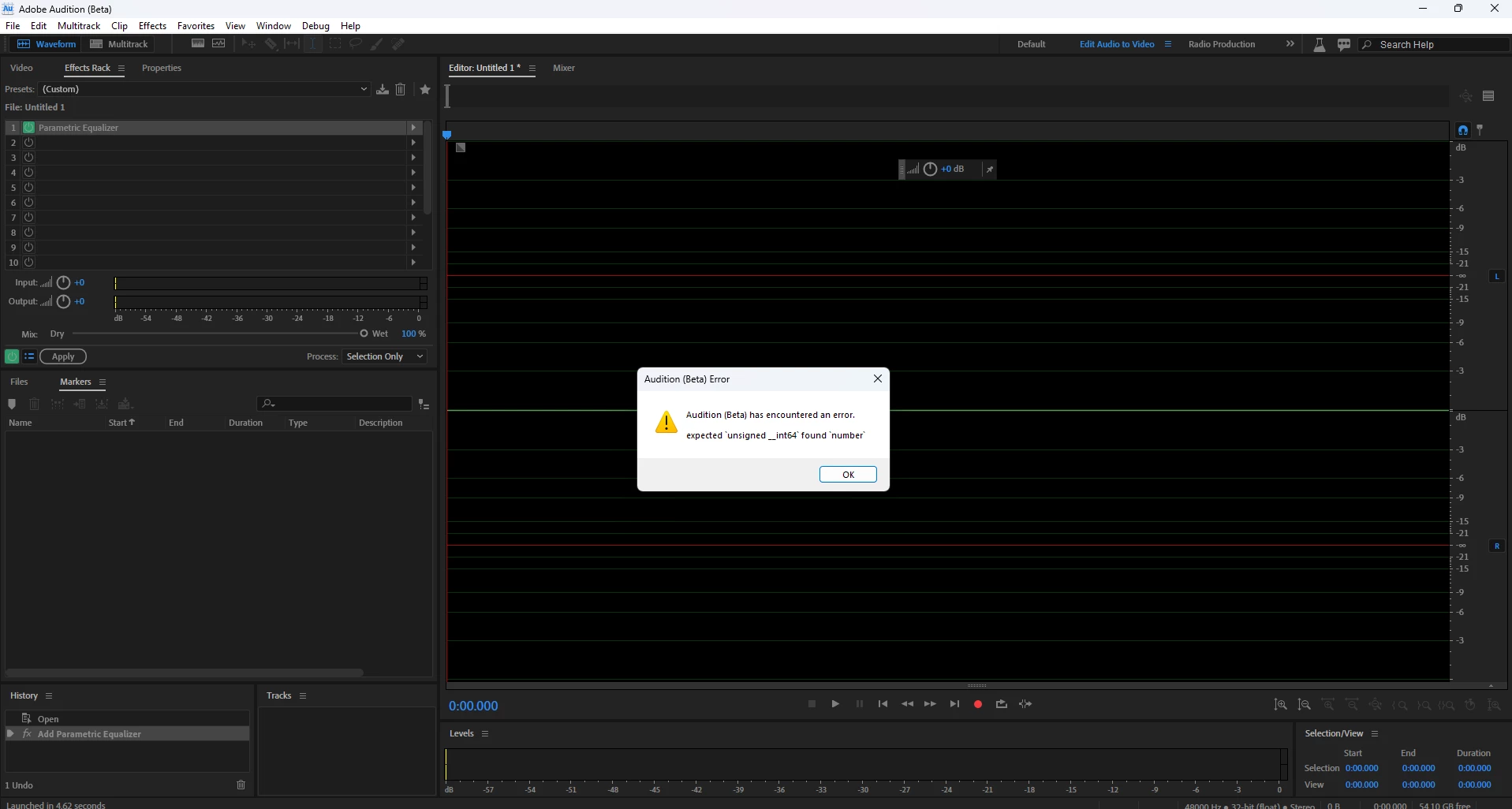Viewport: 1512px width, 809px height.
Task: Open the Effects menu
Action: (152, 26)
